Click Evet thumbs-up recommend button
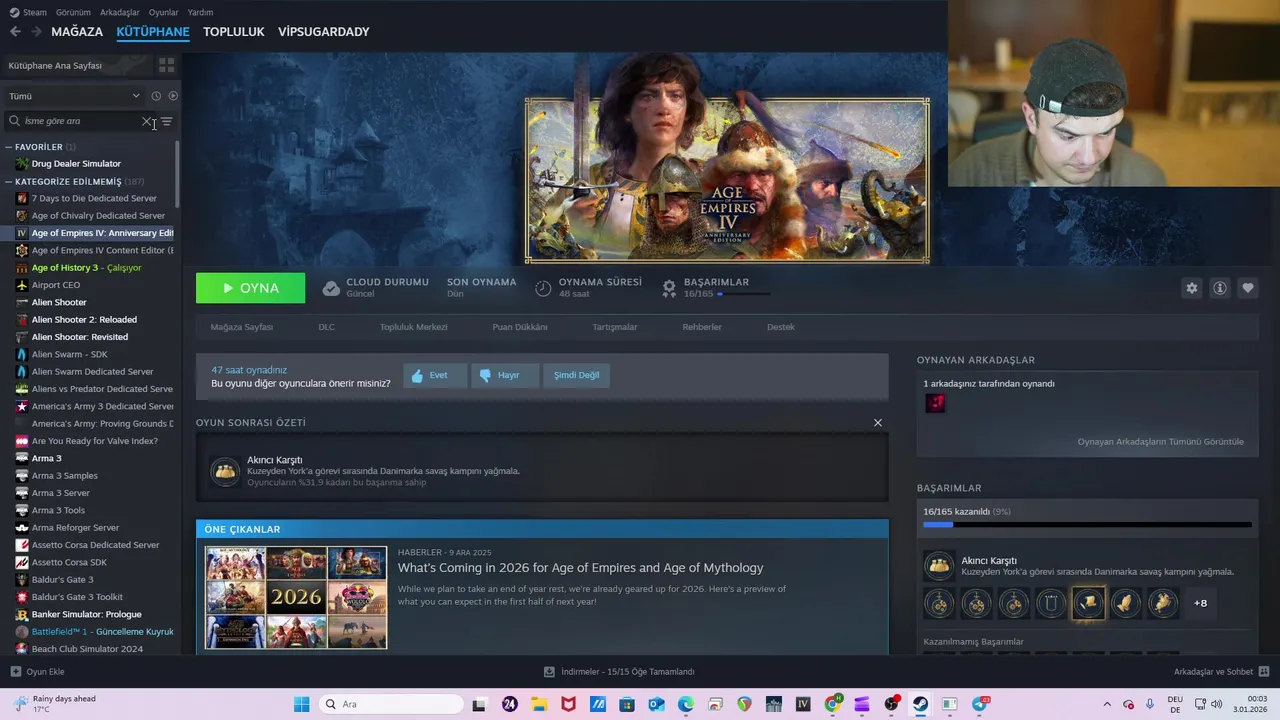 pyautogui.click(x=435, y=376)
